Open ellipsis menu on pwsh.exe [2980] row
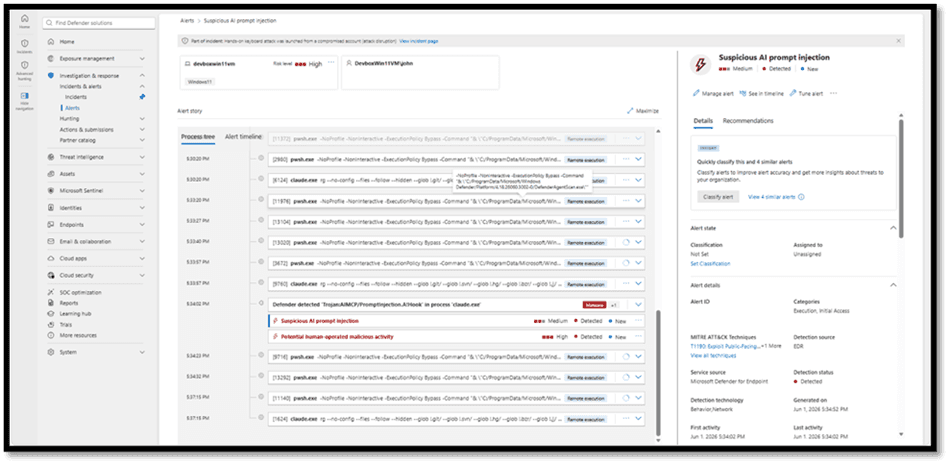The image size is (949, 464). pos(626,159)
